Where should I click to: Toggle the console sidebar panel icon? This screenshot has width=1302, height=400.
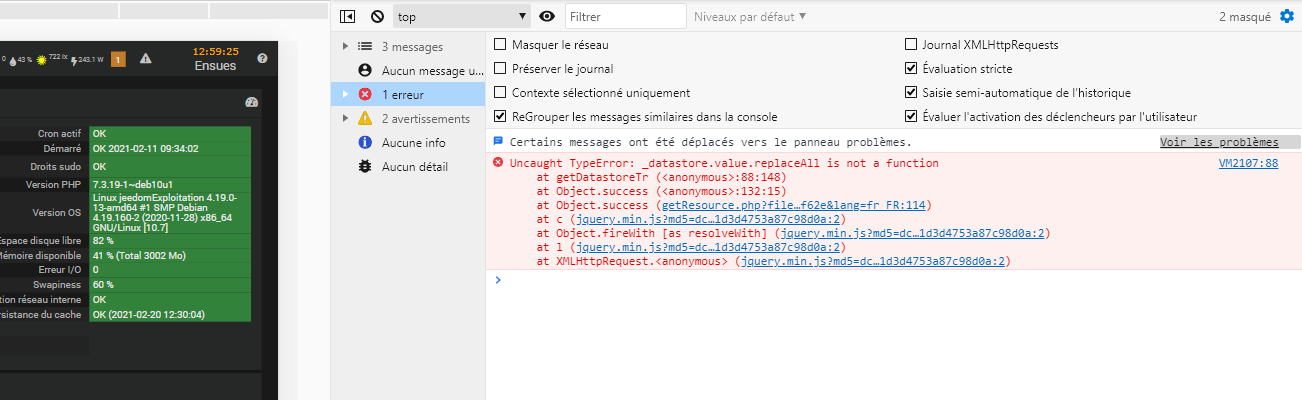[x=347, y=16]
